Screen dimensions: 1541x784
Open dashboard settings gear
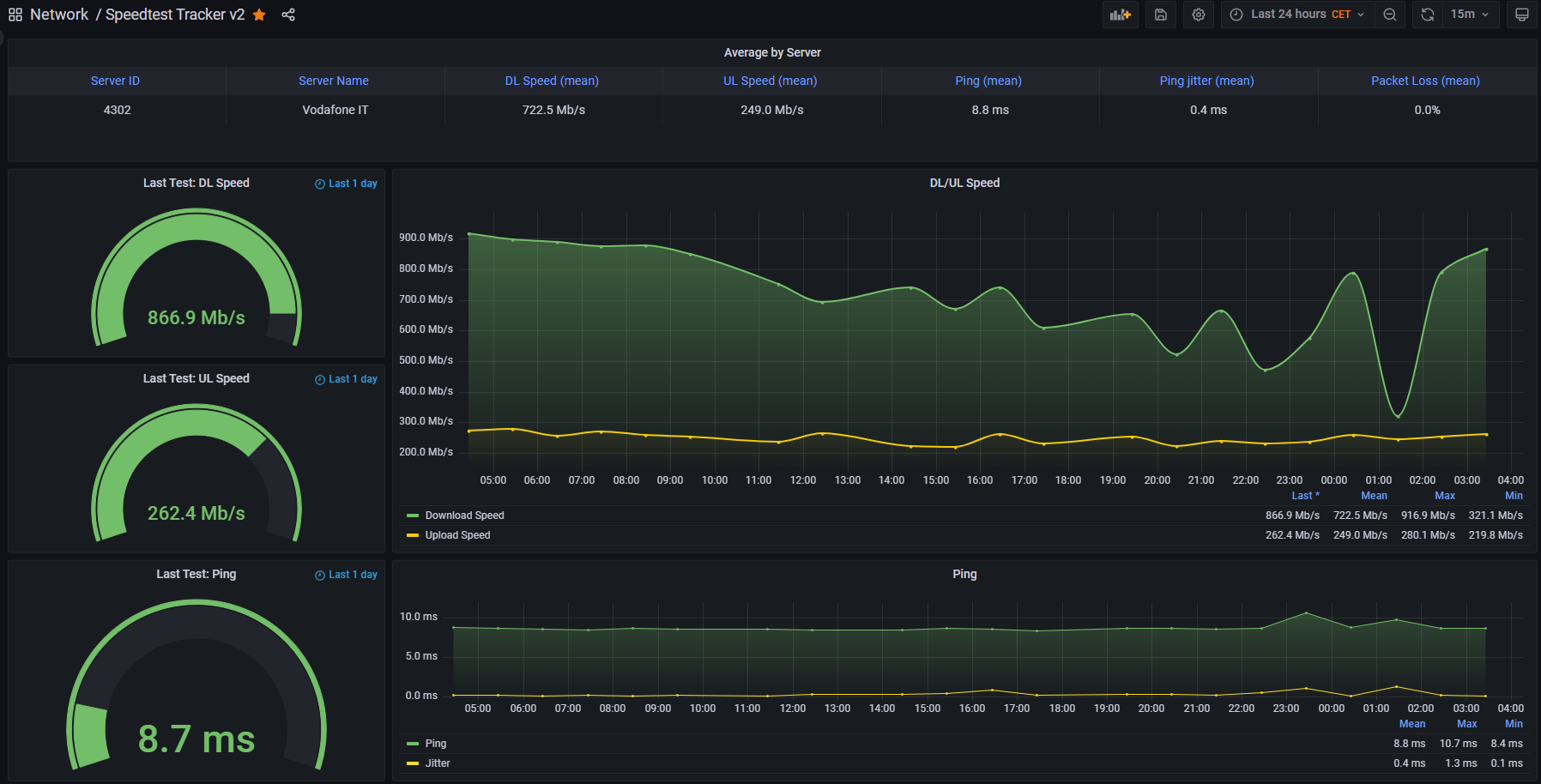[x=1199, y=15]
